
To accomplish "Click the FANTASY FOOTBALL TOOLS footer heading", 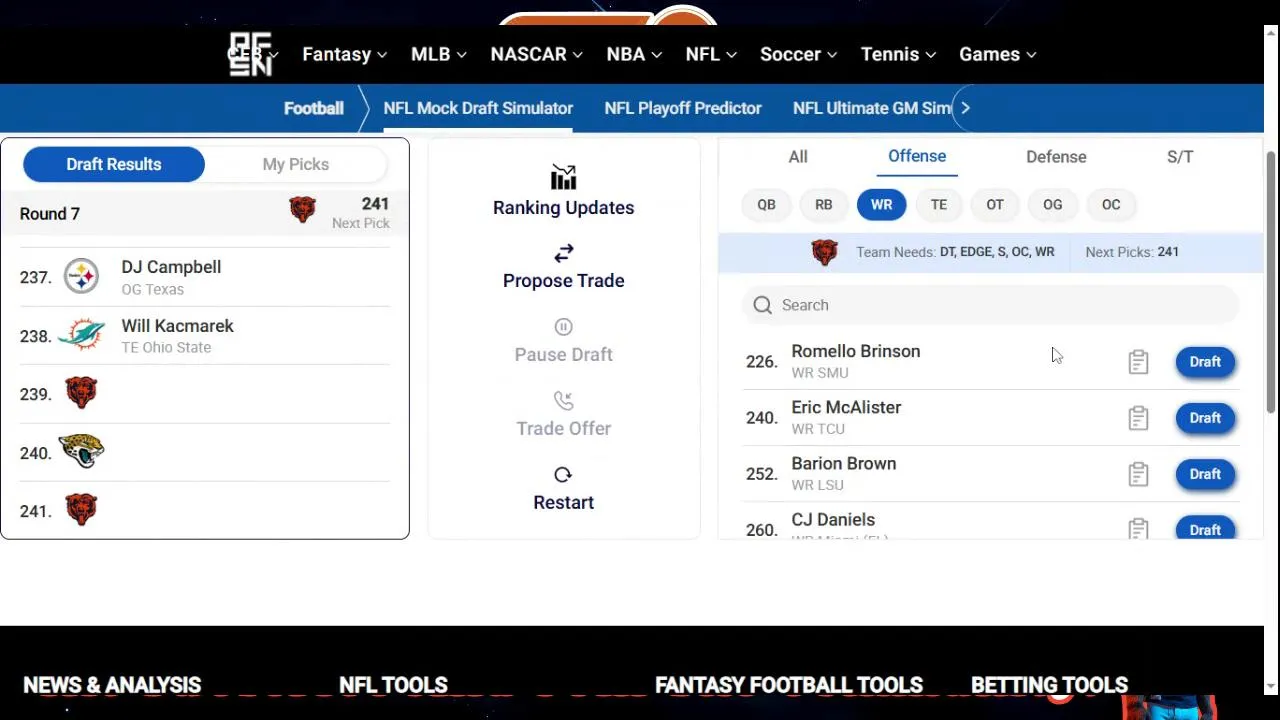I will tap(788, 685).
